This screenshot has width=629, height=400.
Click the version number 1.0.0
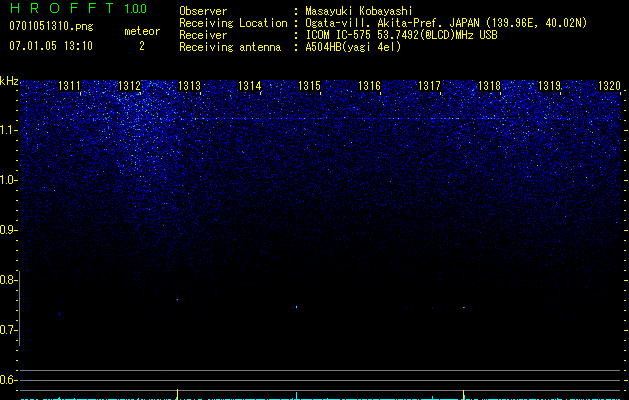[x=135, y=9]
